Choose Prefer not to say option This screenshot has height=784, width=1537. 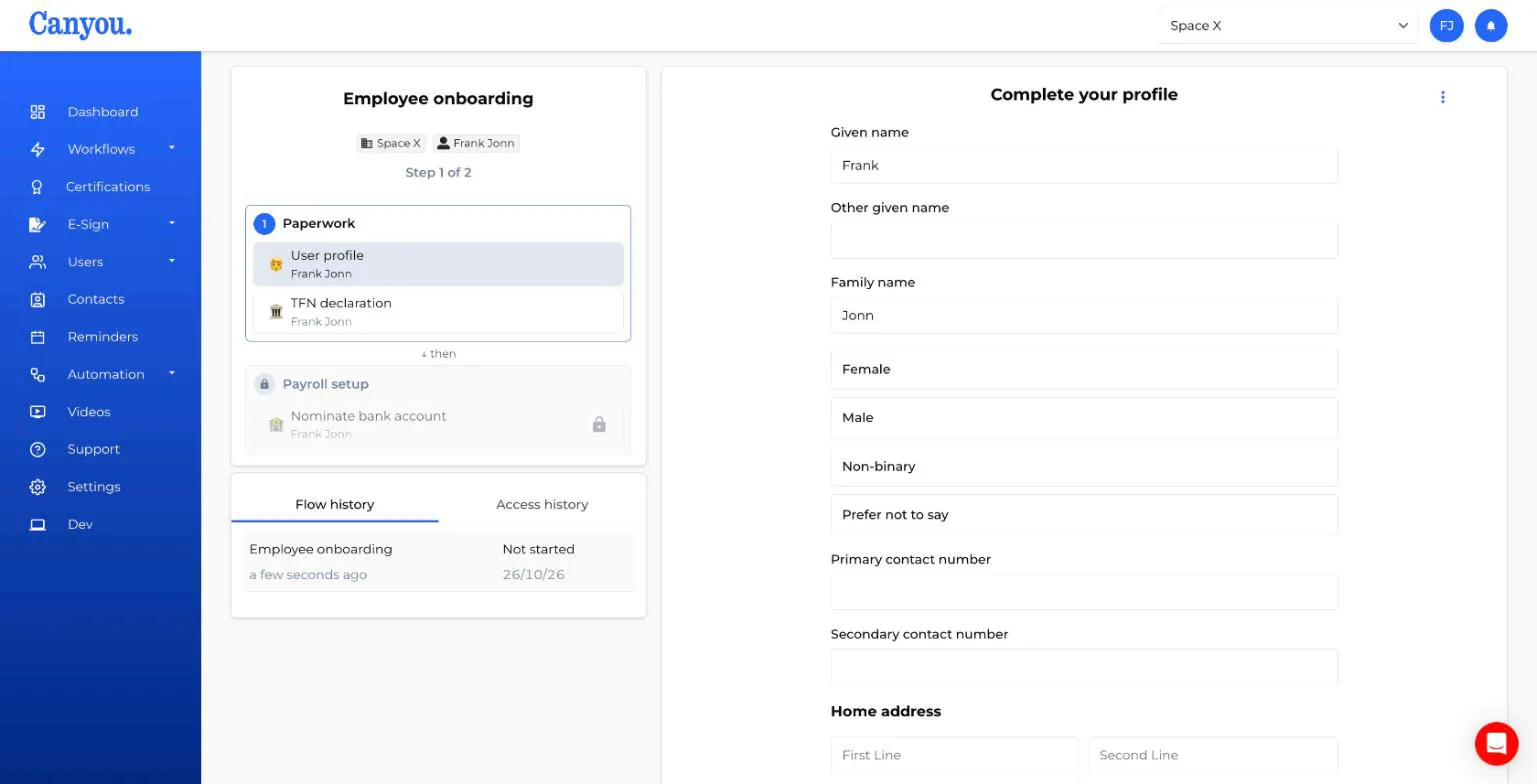point(1084,515)
